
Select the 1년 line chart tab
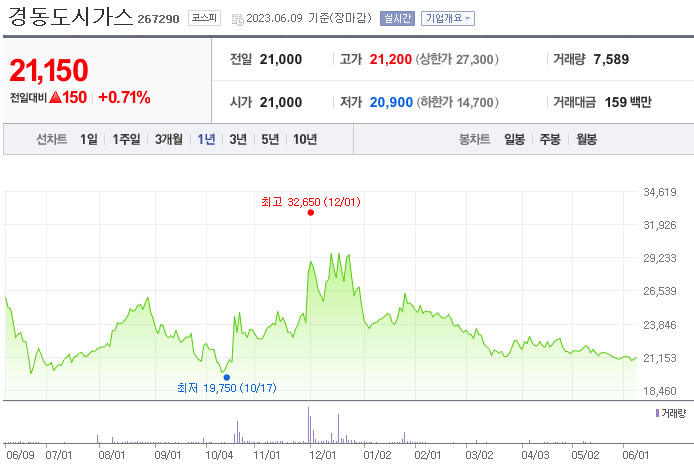206,139
